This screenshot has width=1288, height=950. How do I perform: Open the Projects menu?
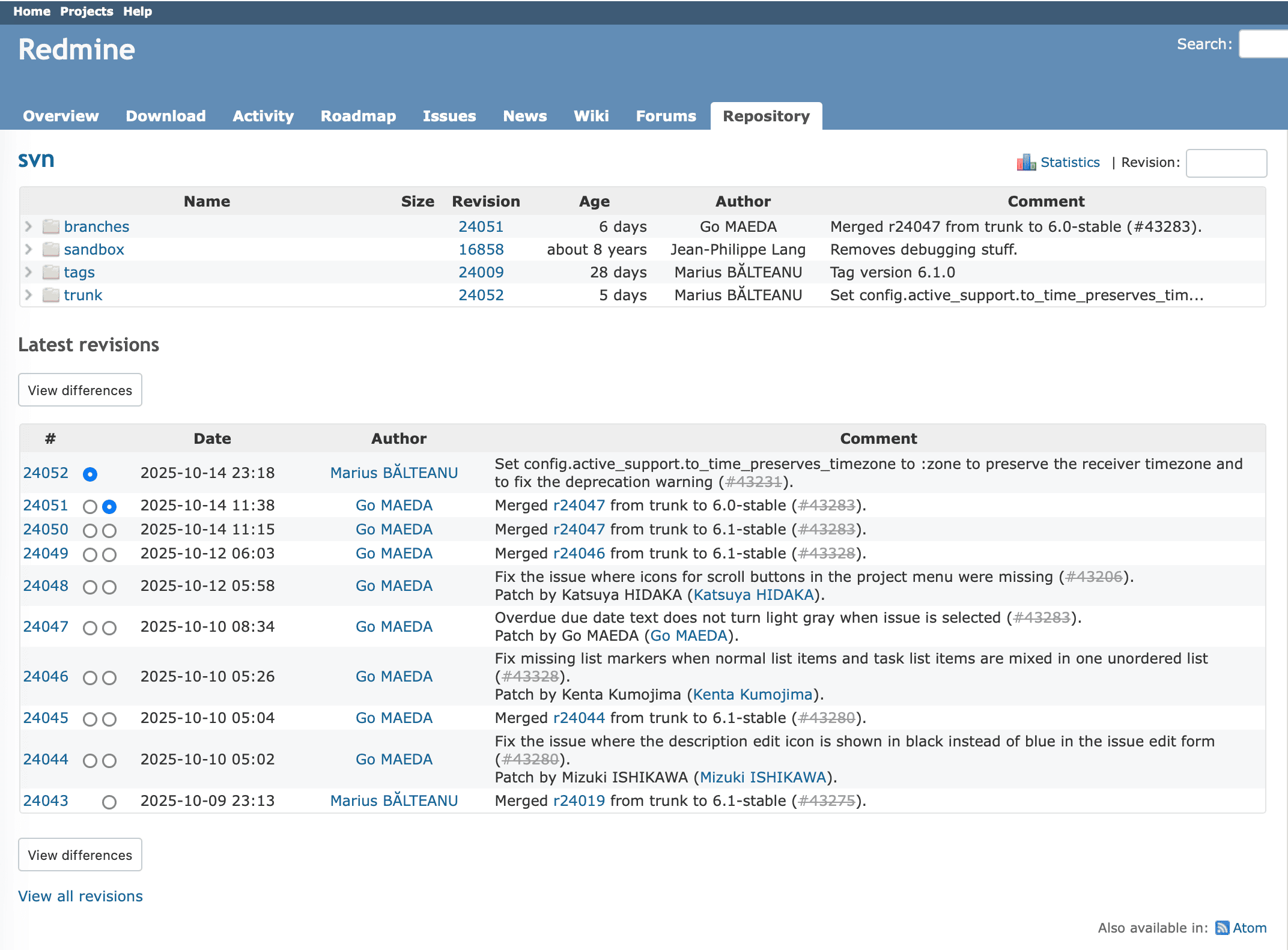(86, 11)
